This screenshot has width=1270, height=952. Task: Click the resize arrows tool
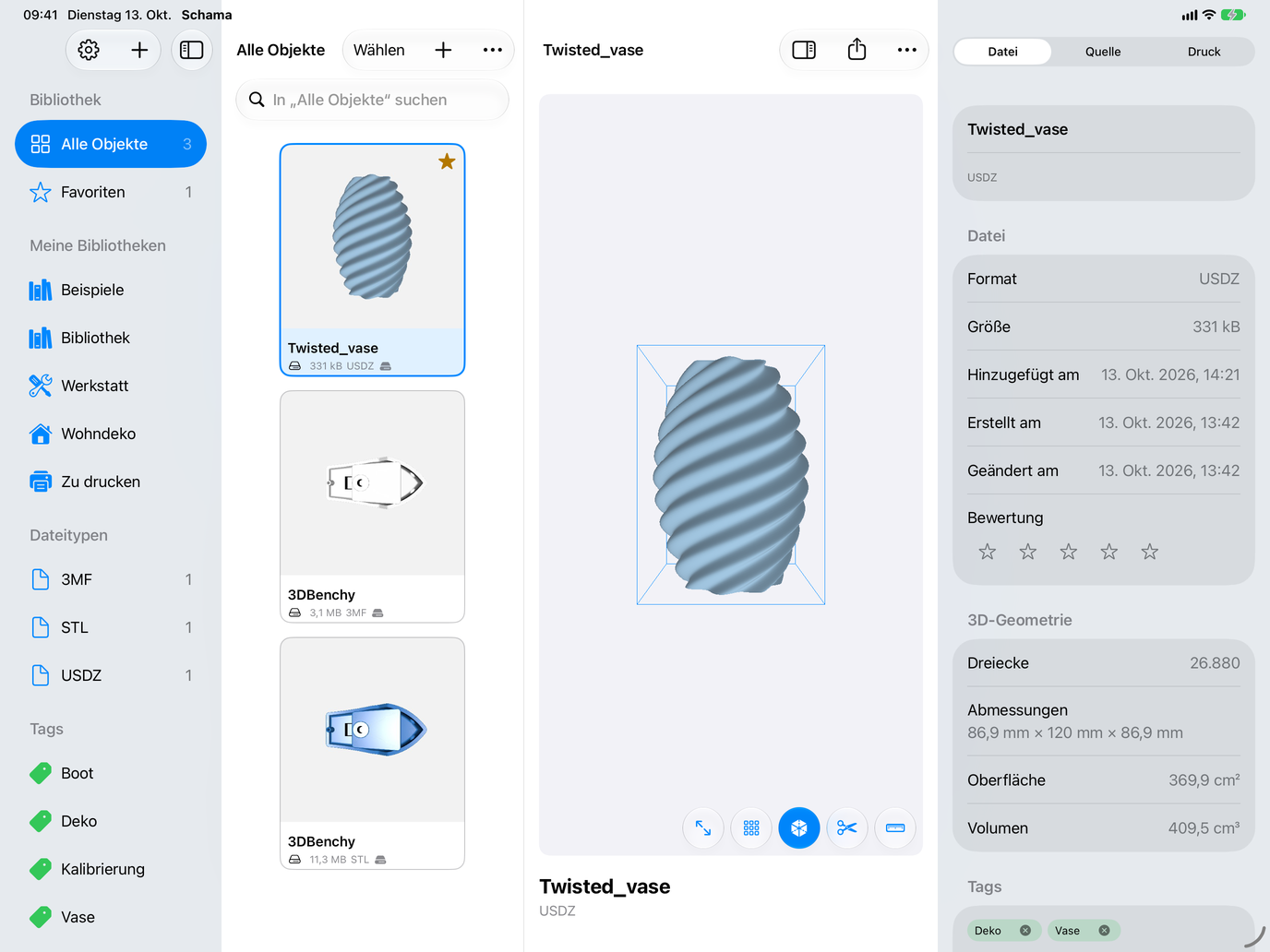(x=703, y=827)
